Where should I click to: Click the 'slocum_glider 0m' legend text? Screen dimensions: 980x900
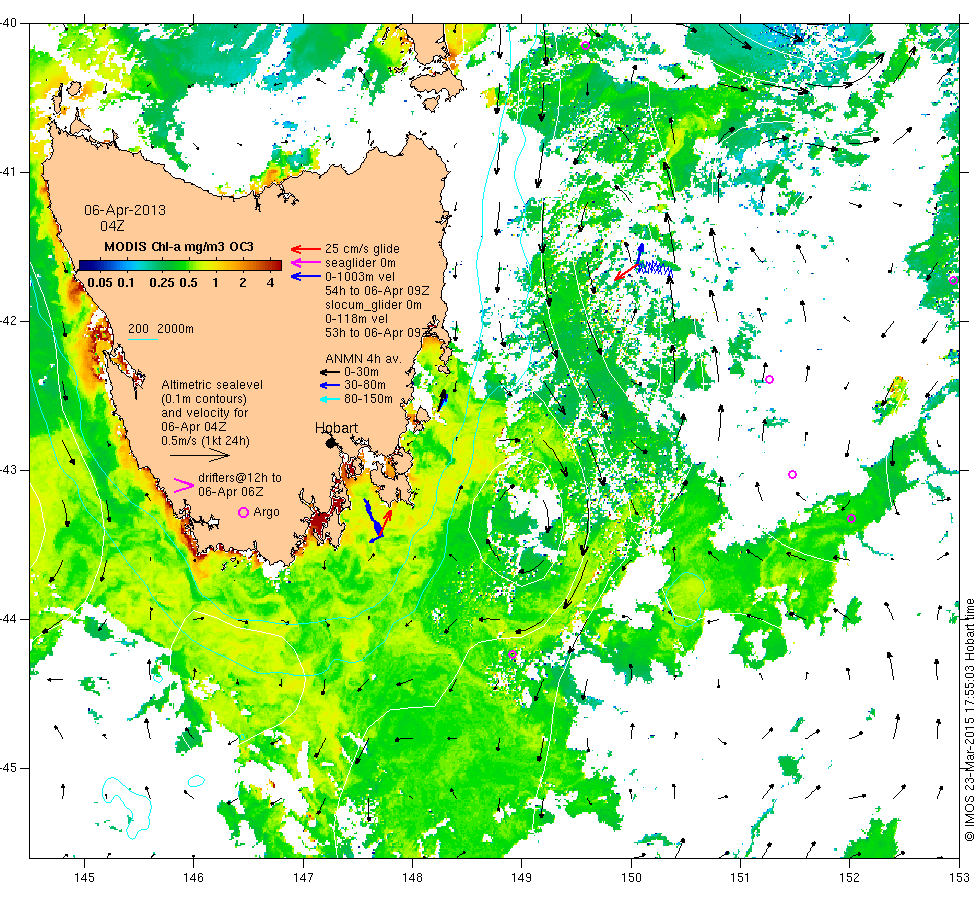tap(373, 304)
